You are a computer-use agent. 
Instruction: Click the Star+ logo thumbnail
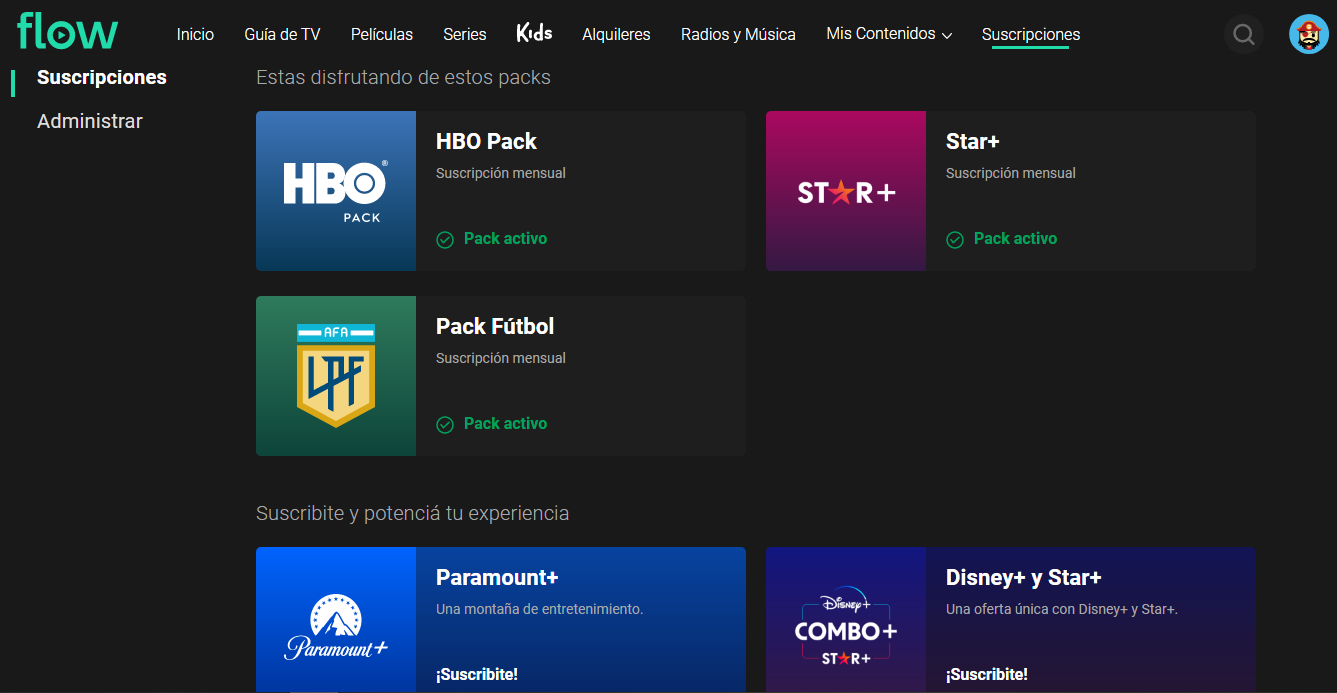point(846,191)
